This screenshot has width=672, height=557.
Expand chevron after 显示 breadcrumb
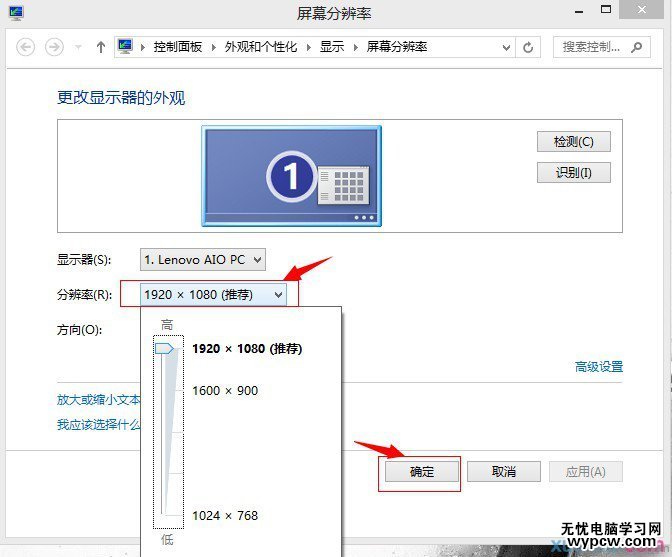coord(356,47)
